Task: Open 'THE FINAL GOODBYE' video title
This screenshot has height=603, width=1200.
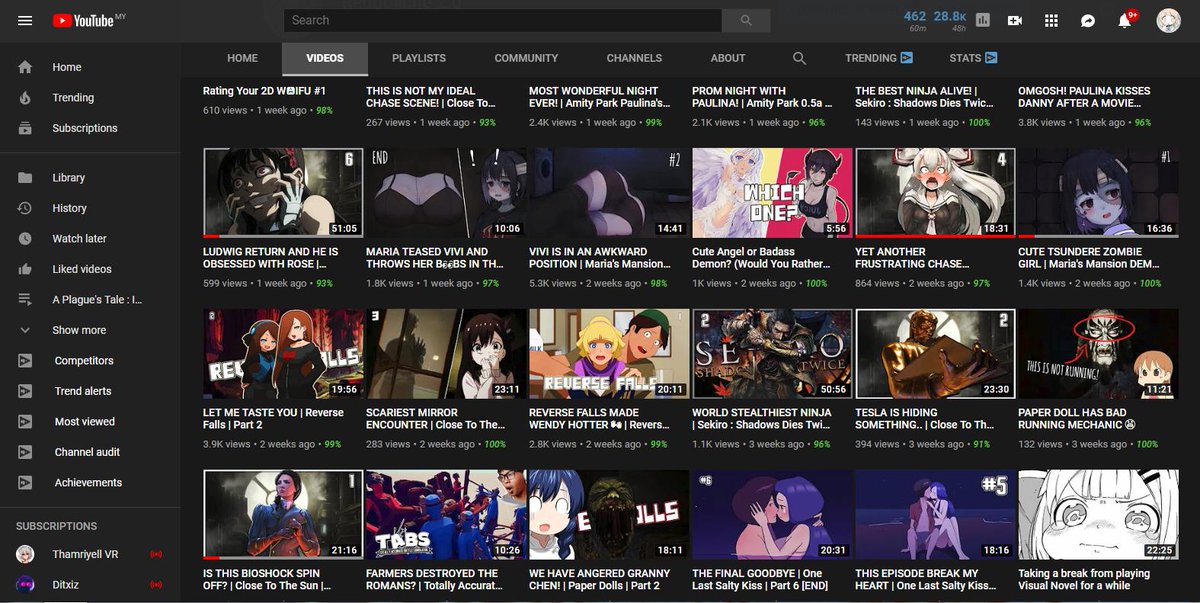Action: point(757,580)
